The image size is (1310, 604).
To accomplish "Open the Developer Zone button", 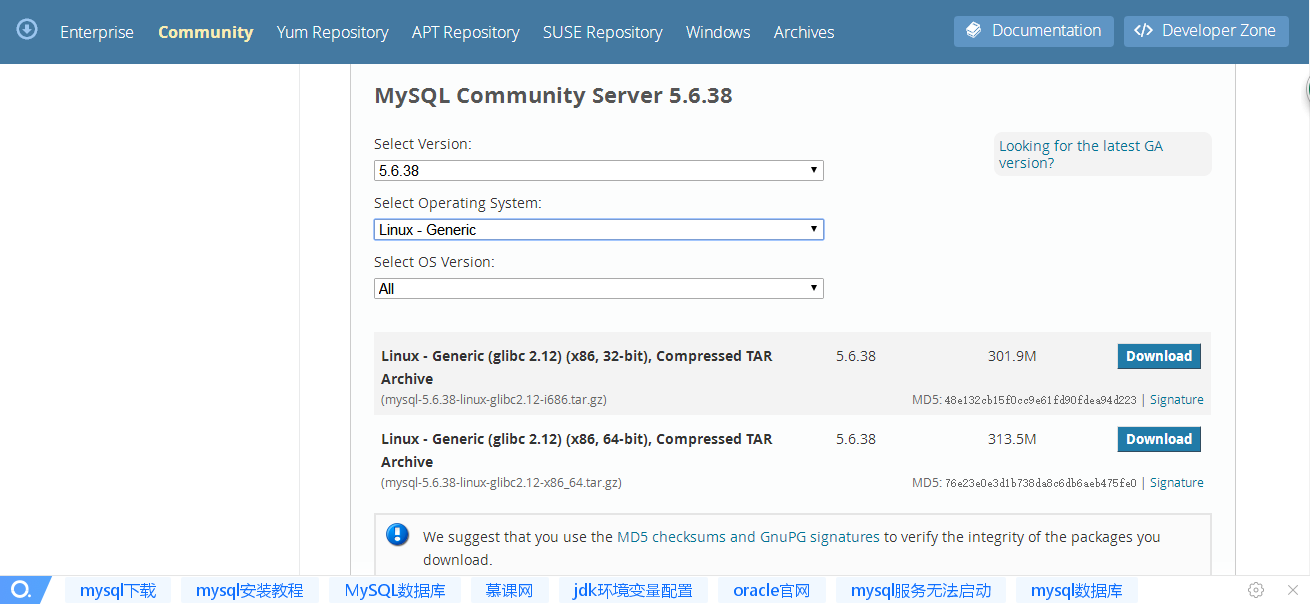I will tap(1205, 31).
